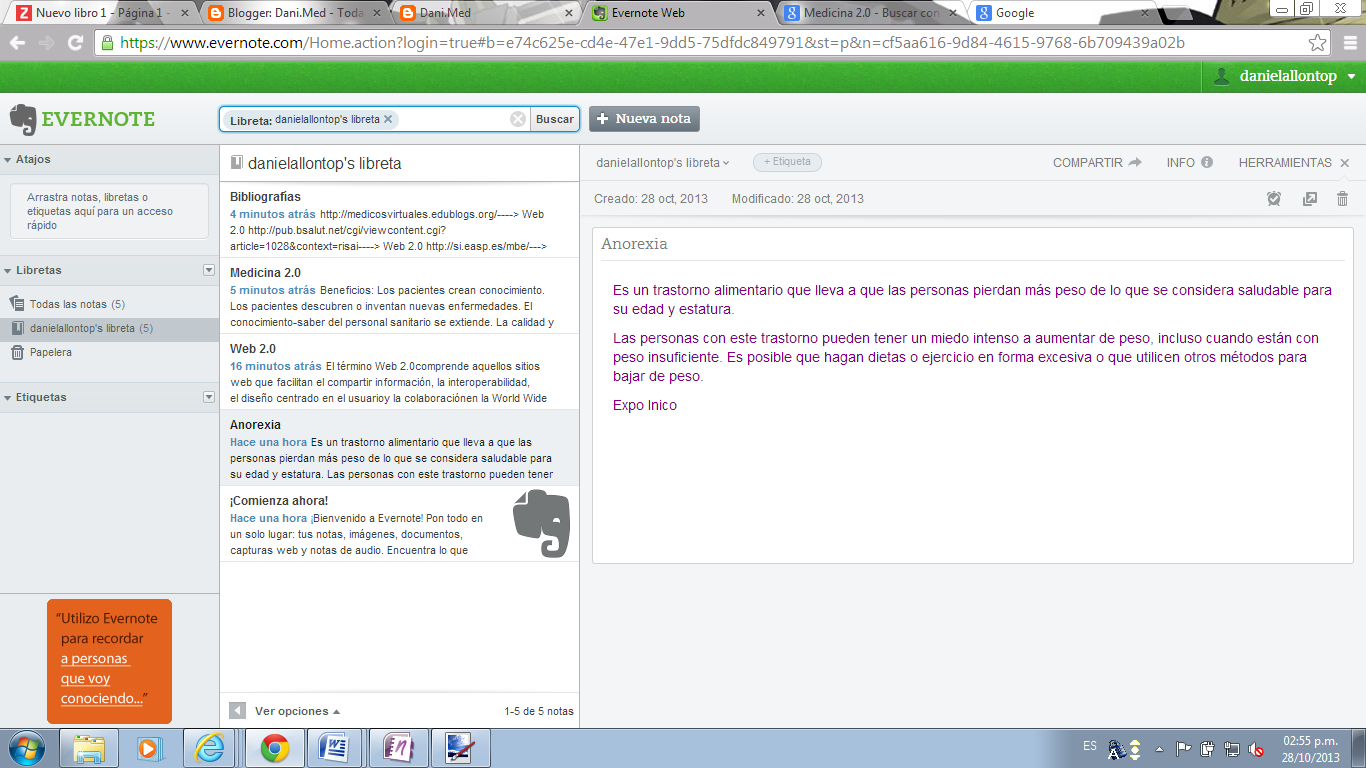Screen dimensions: 1366x768
Task: Collapse the Libretas section
Action: coord(8,270)
